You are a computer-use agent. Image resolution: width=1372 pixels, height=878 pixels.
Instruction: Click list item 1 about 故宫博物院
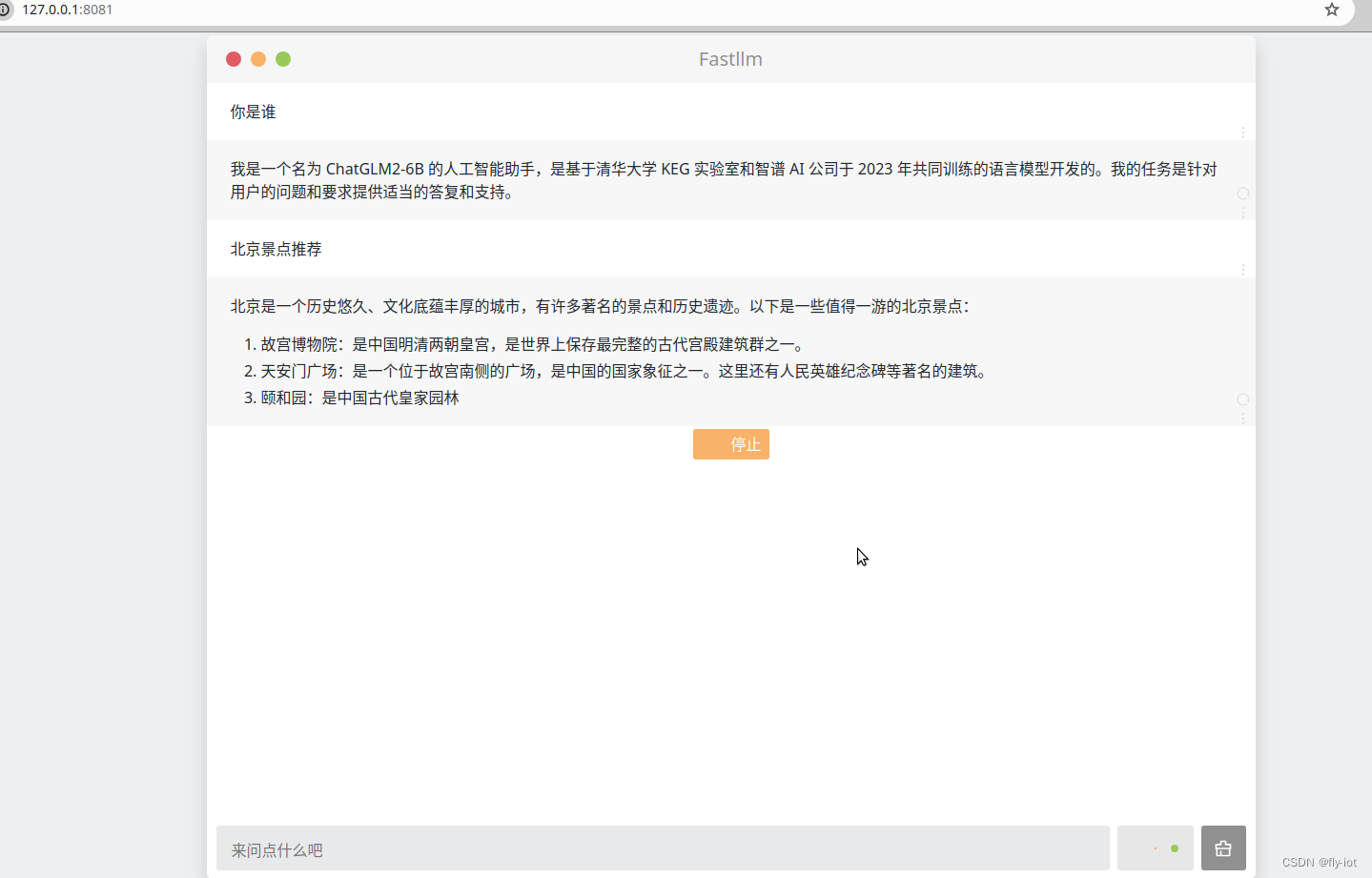532,344
